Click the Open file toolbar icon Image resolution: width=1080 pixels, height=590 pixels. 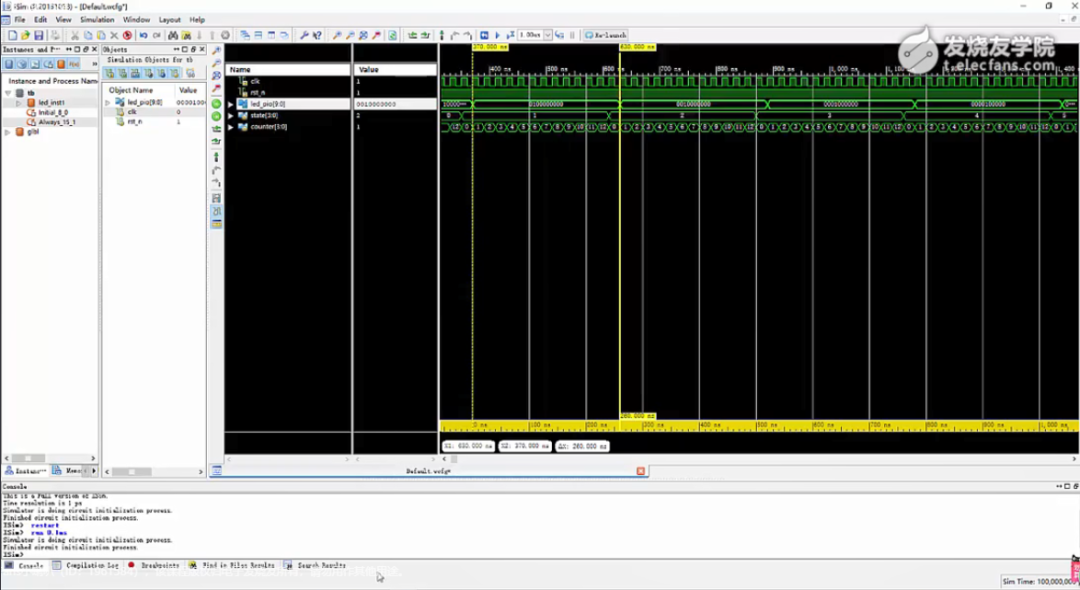click(x=25, y=35)
